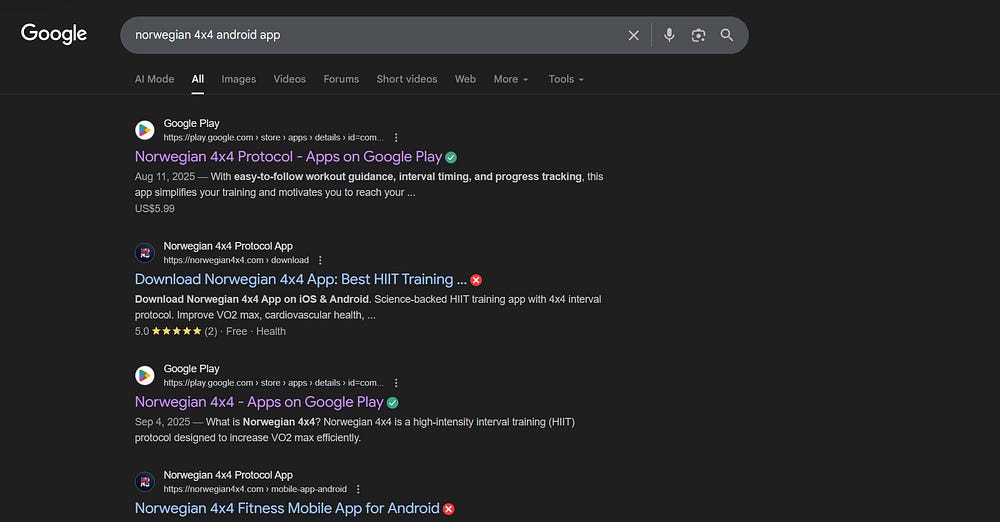1000x522 pixels.
Task: Click norwegian4x4.com › mobile-app-android URL
Action: [x=255, y=489]
